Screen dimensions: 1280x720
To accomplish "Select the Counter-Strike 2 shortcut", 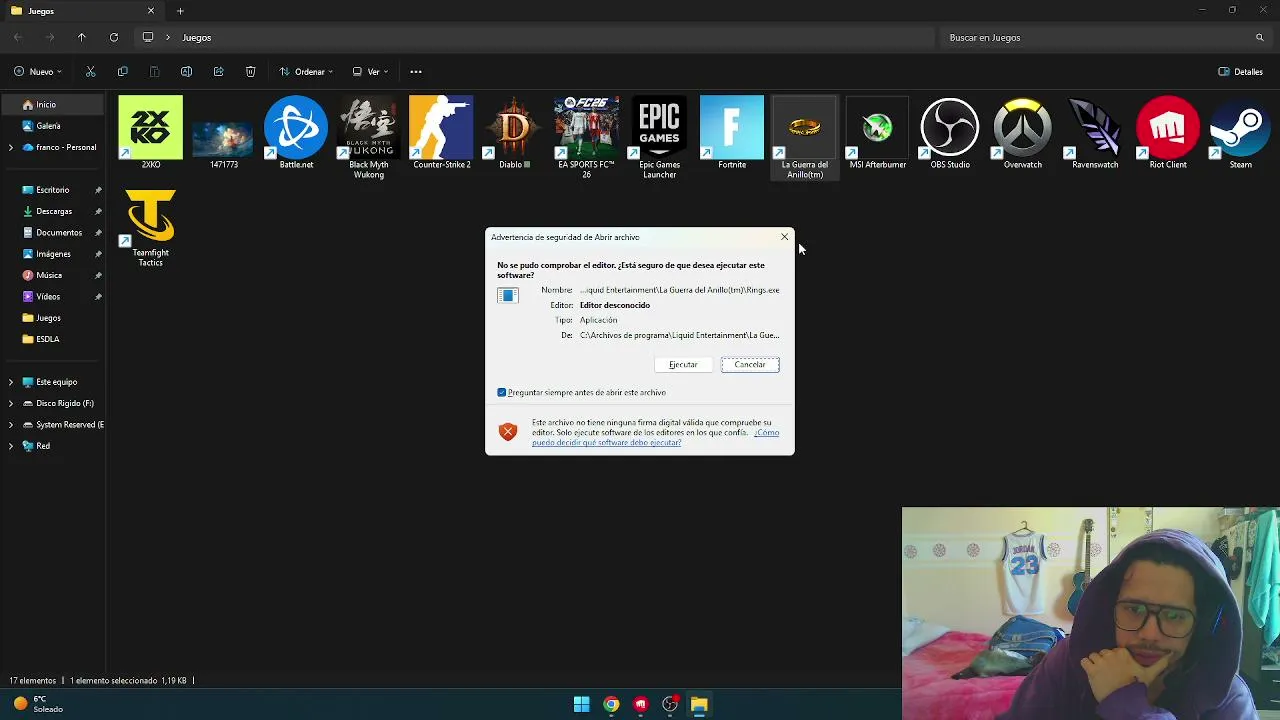I will coord(441,132).
